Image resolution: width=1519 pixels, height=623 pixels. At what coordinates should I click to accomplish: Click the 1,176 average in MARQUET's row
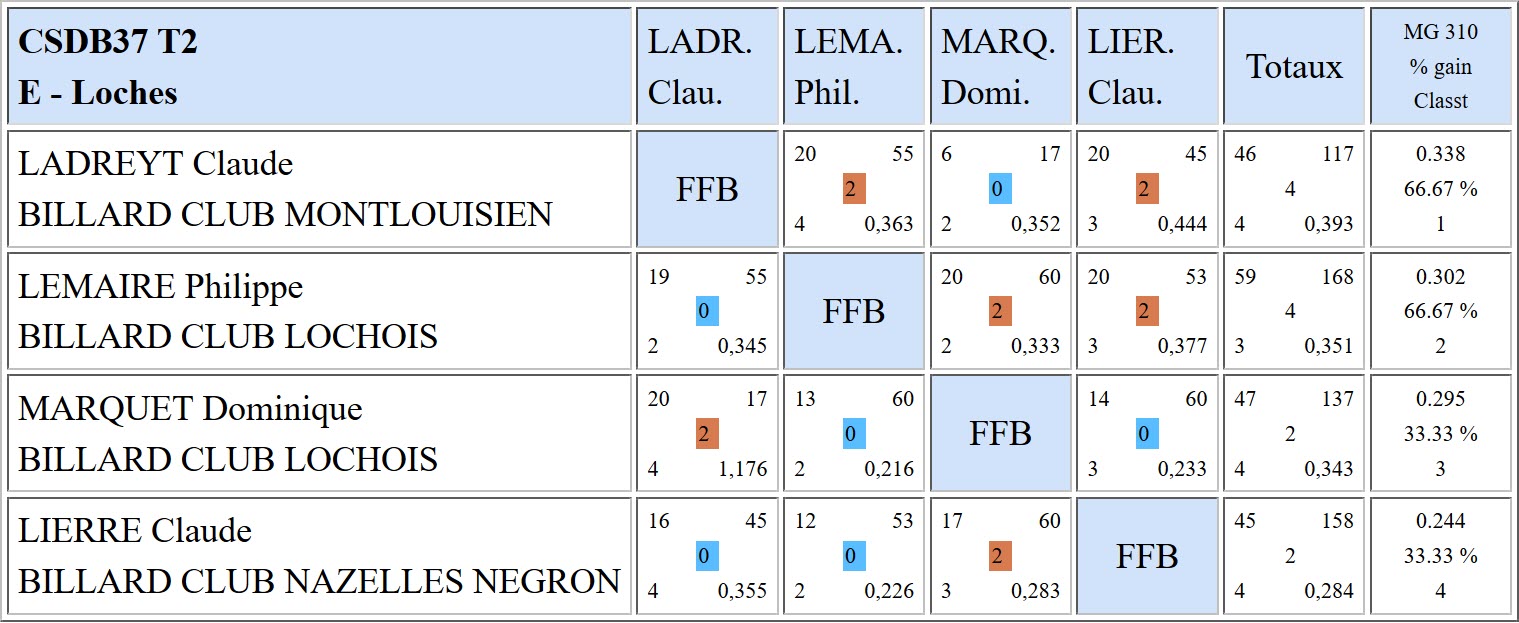[x=743, y=469]
